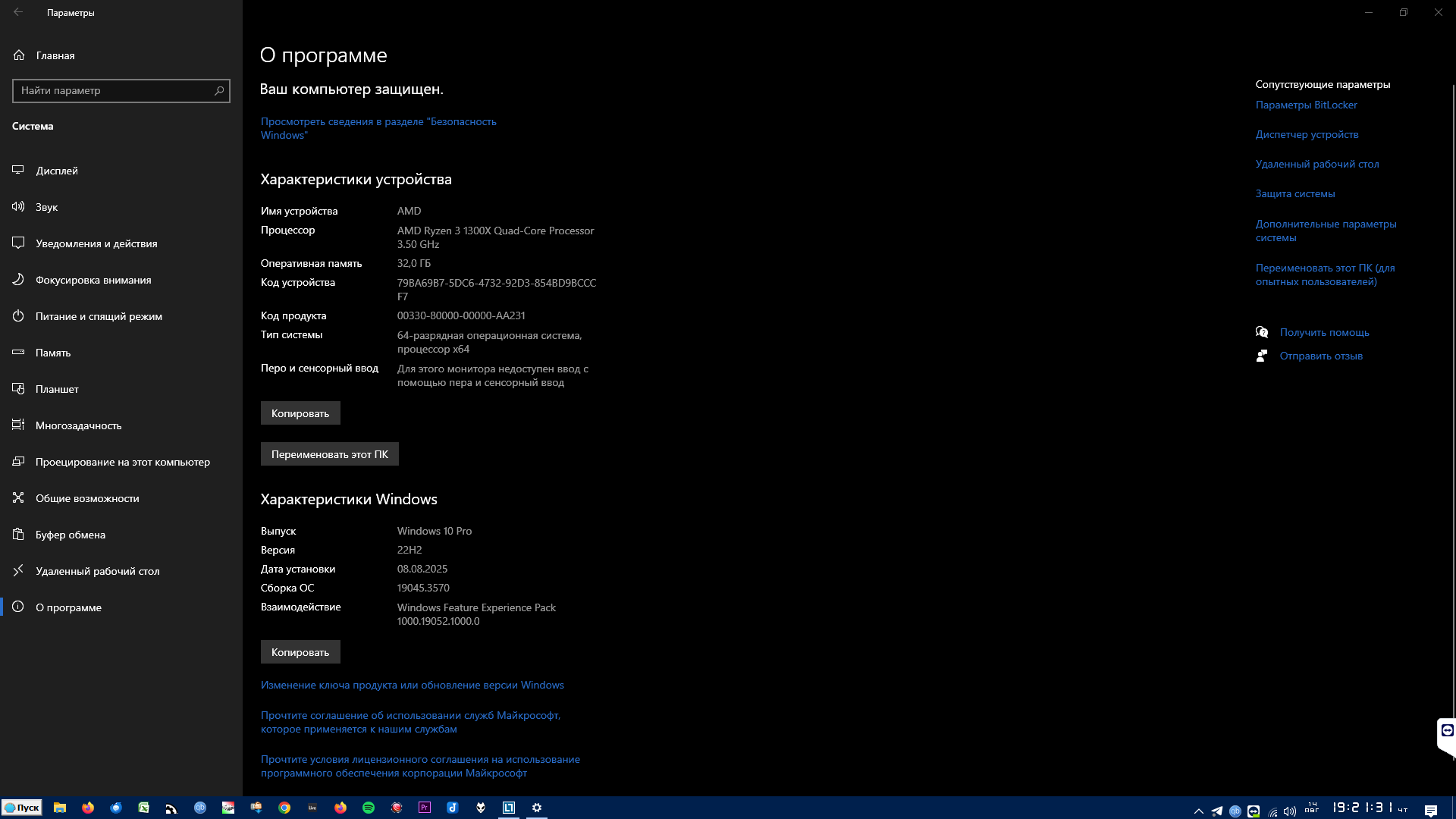1456x819 pixels.
Task: Open the volume tray icon
Action: (x=1290, y=811)
